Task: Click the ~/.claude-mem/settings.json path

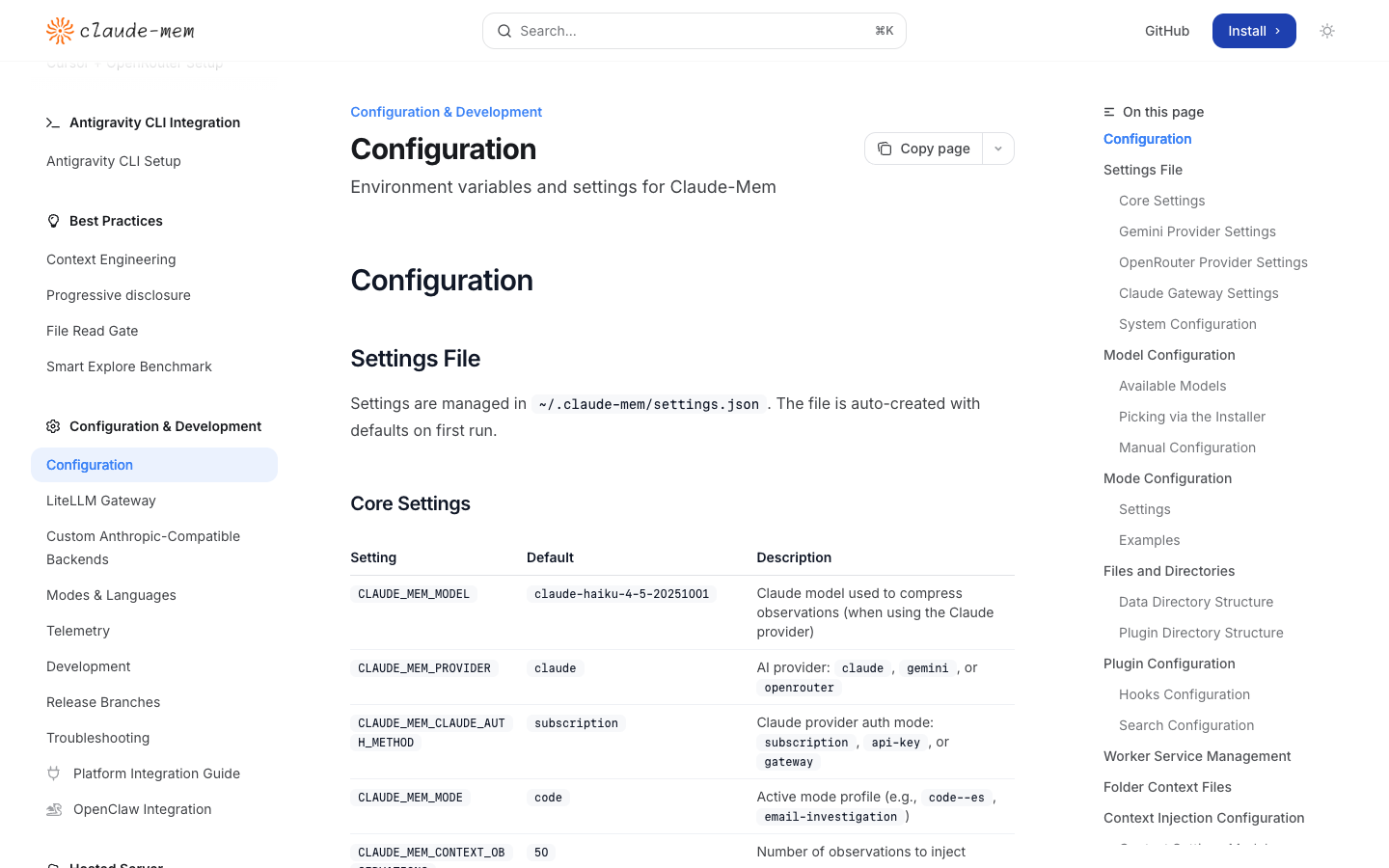Action: (x=649, y=404)
